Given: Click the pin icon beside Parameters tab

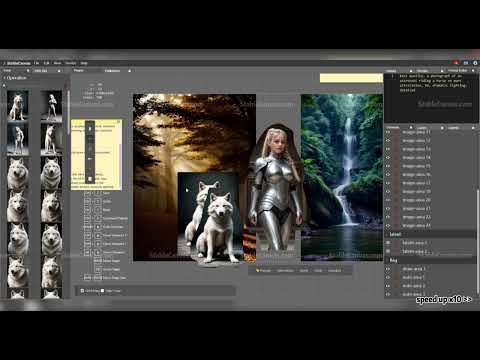Looking at the screenshot, I should click(129, 71).
